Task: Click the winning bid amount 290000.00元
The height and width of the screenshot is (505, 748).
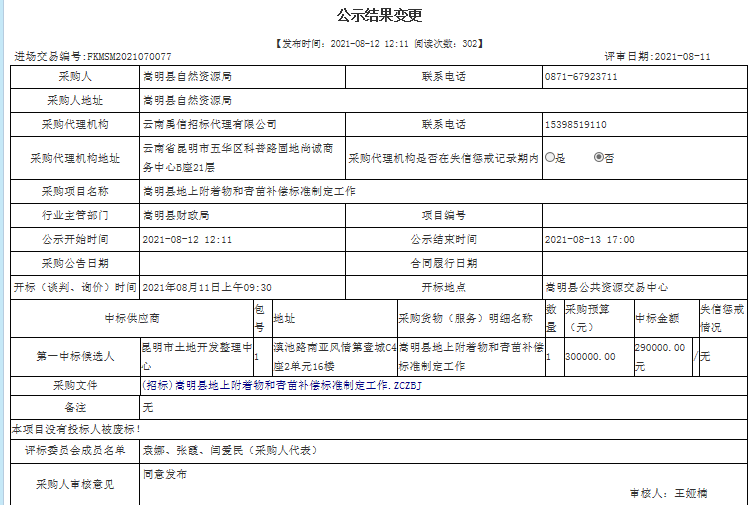Action: pos(660,357)
